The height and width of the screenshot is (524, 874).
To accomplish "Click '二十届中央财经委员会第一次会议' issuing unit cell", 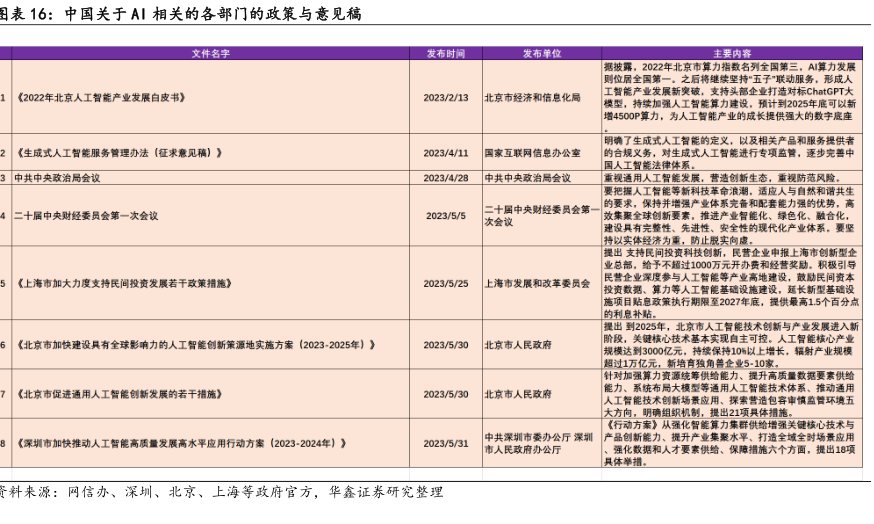I will point(542,216).
